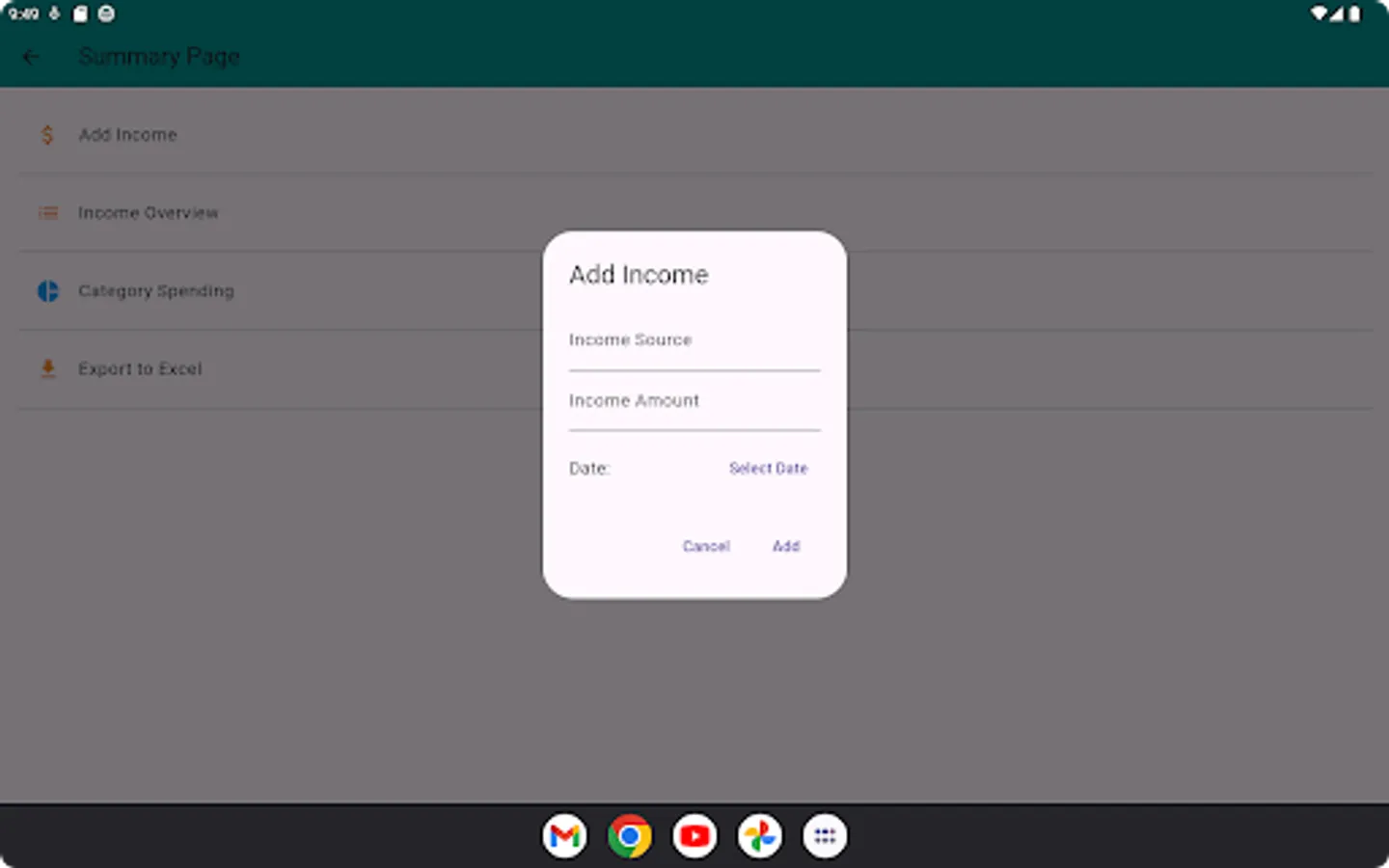Image resolution: width=1389 pixels, height=868 pixels.
Task: Select the dollar icon beside Add Income
Action: pyautogui.click(x=47, y=135)
